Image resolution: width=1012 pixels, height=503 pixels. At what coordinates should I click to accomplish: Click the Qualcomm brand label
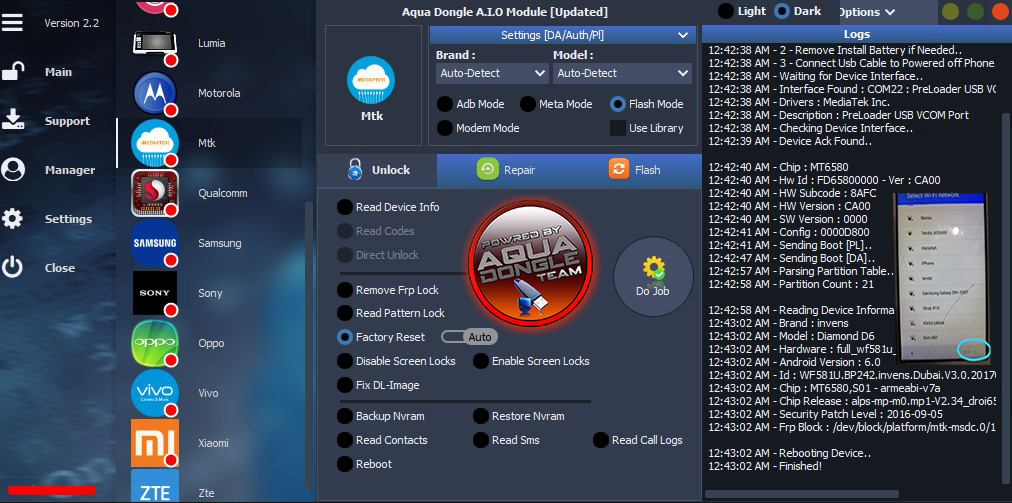223,193
